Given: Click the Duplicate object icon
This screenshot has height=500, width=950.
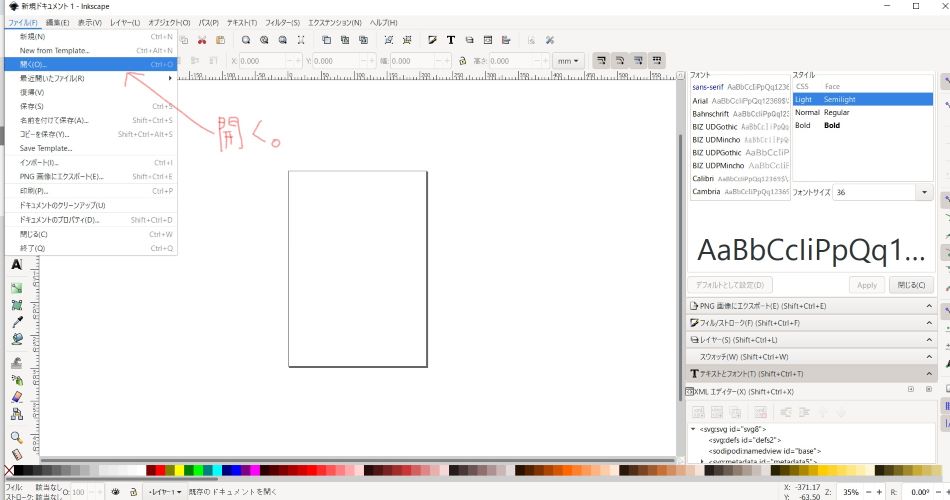Looking at the screenshot, I should pyautogui.click(x=326, y=40).
